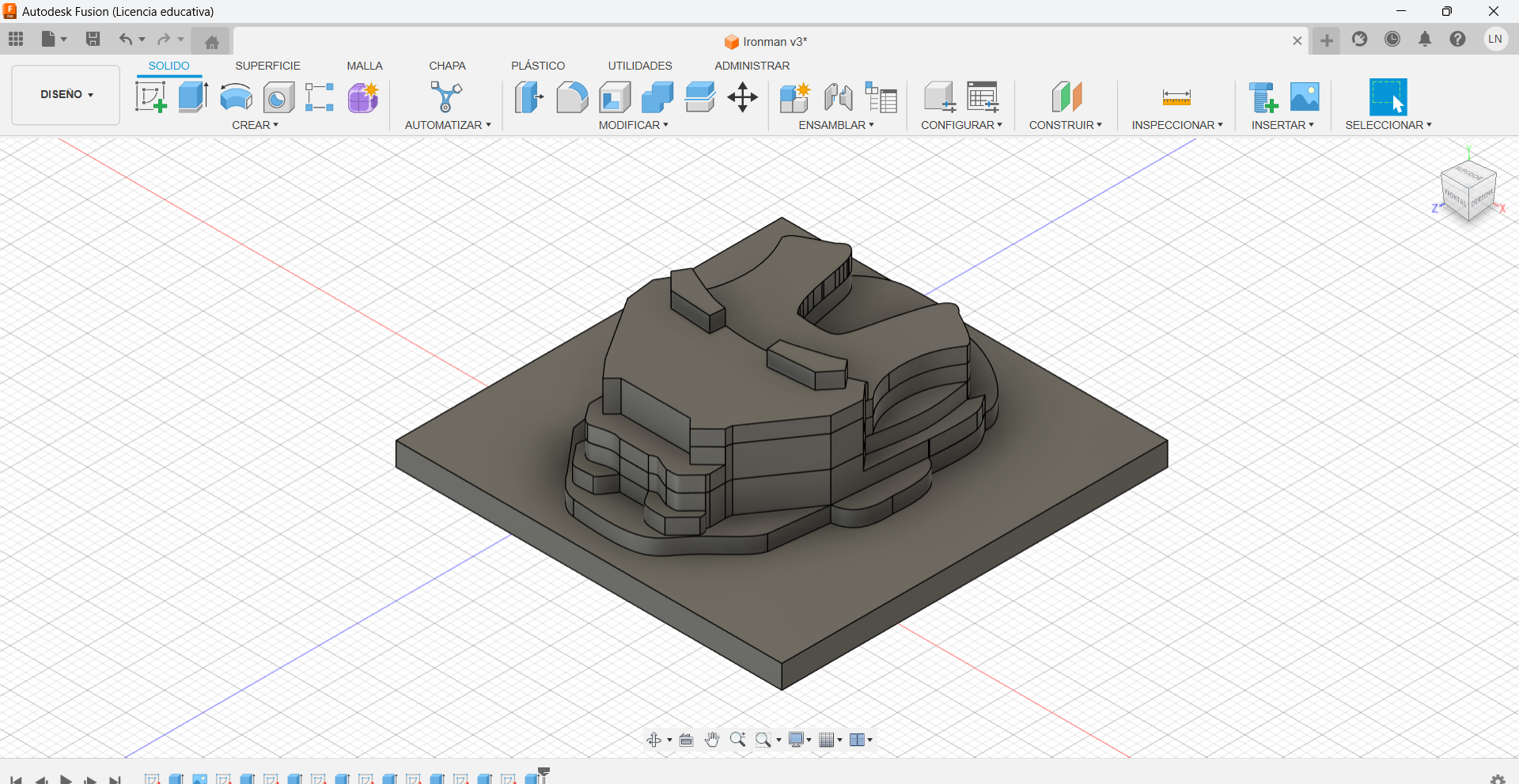
Task: Open the Display Settings monitor icon
Action: click(x=797, y=740)
